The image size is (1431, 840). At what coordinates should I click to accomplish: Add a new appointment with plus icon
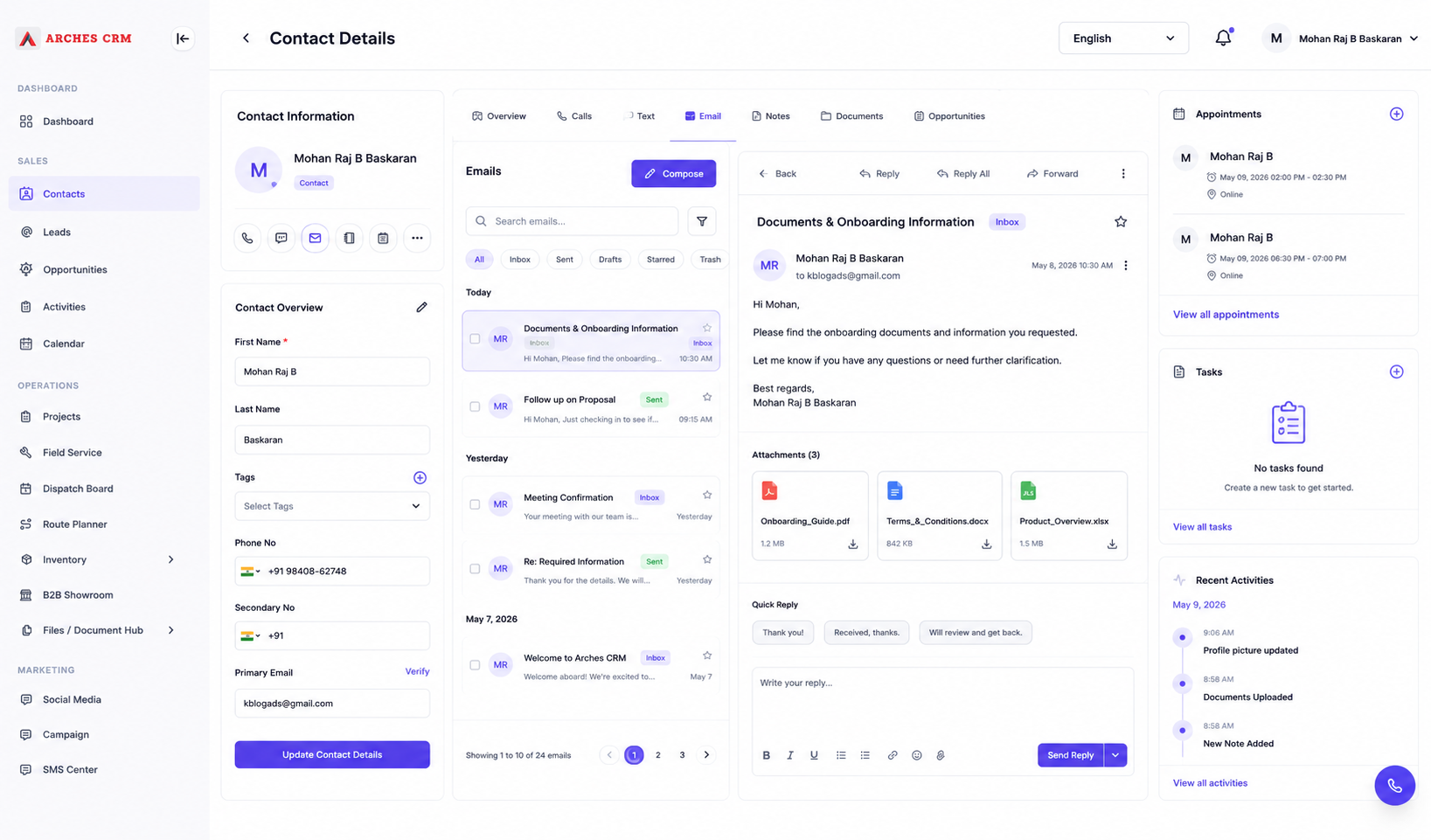pyautogui.click(x=1396, y=115)
